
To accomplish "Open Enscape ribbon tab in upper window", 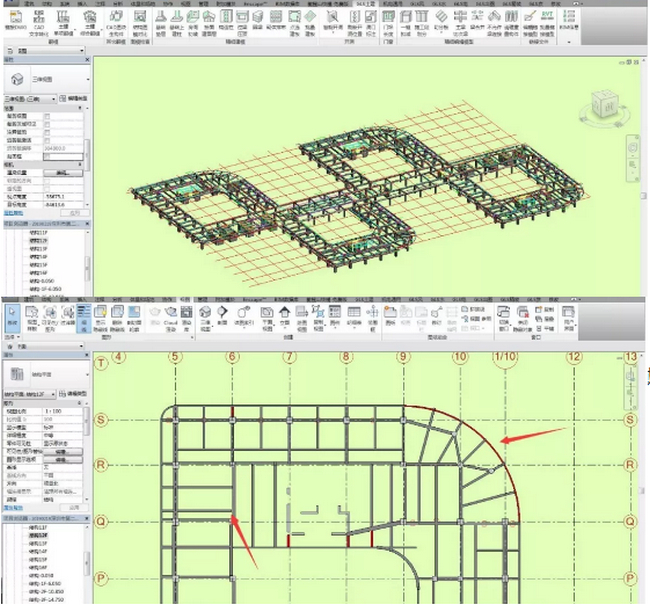I will coord(254,4).
